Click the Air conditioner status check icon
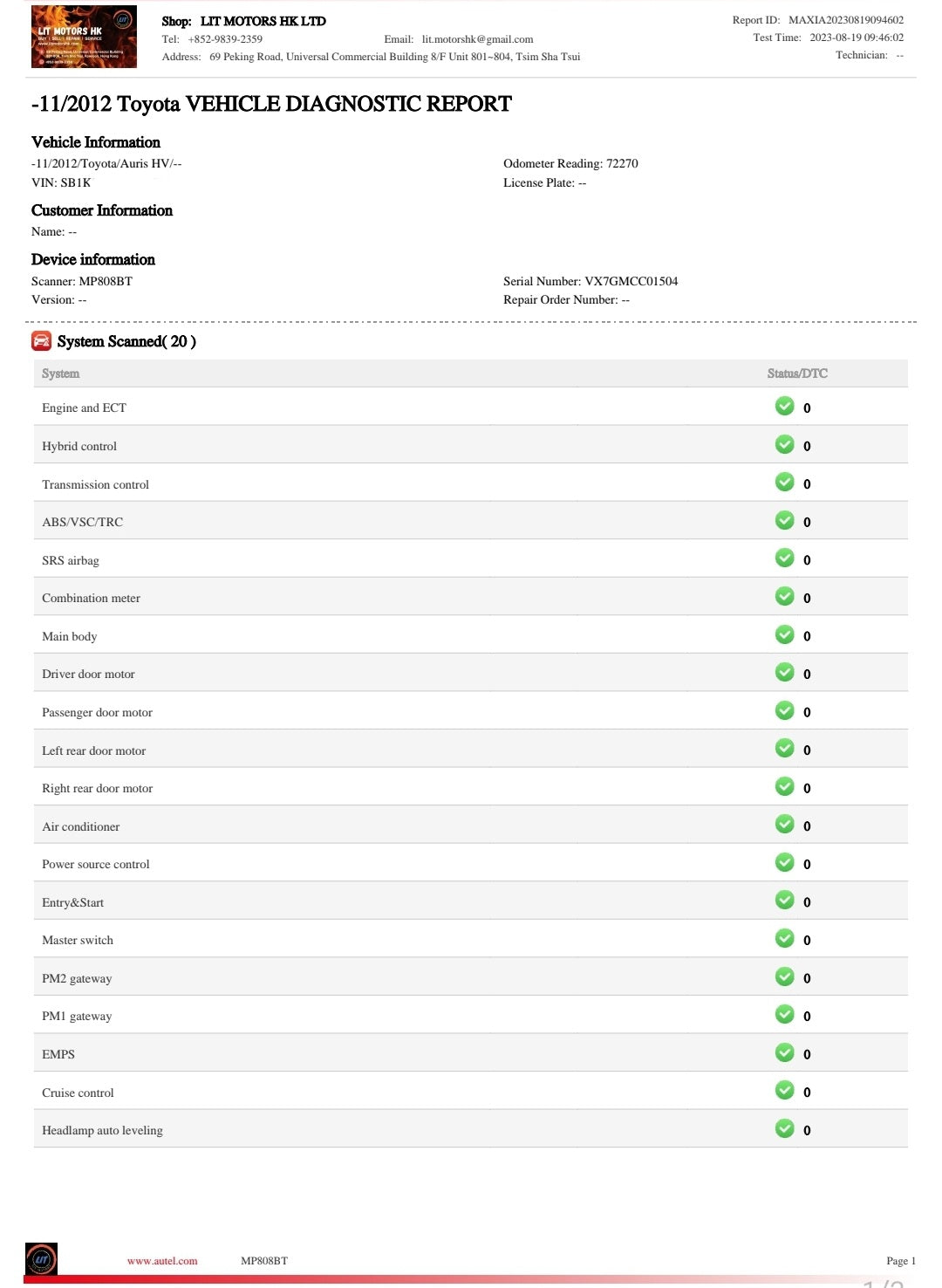 tap(785, 825)
